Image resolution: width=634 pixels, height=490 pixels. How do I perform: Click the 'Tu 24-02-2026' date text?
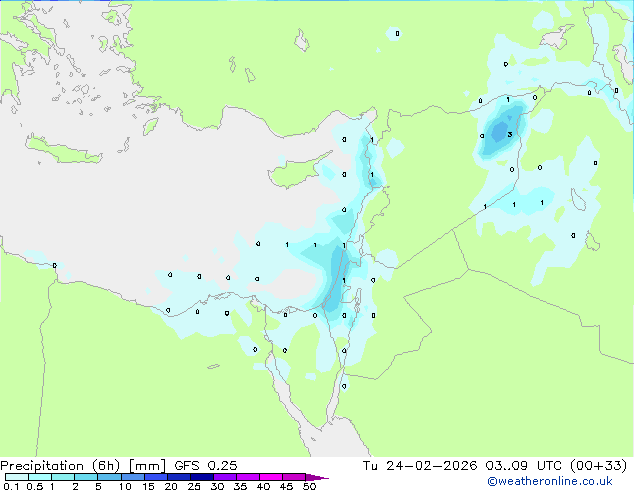[420, 466]
